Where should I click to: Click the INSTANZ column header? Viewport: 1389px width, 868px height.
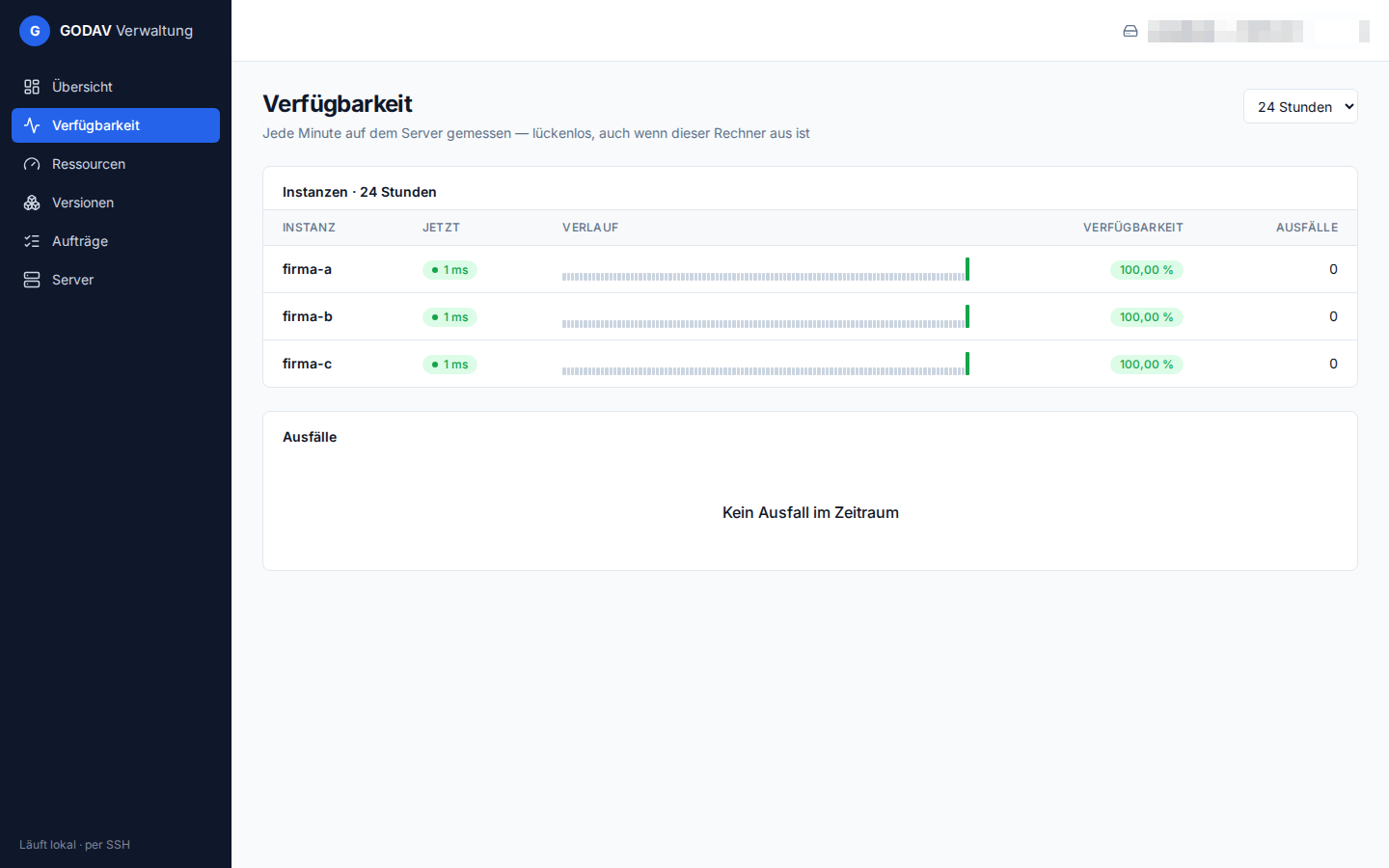309,228
